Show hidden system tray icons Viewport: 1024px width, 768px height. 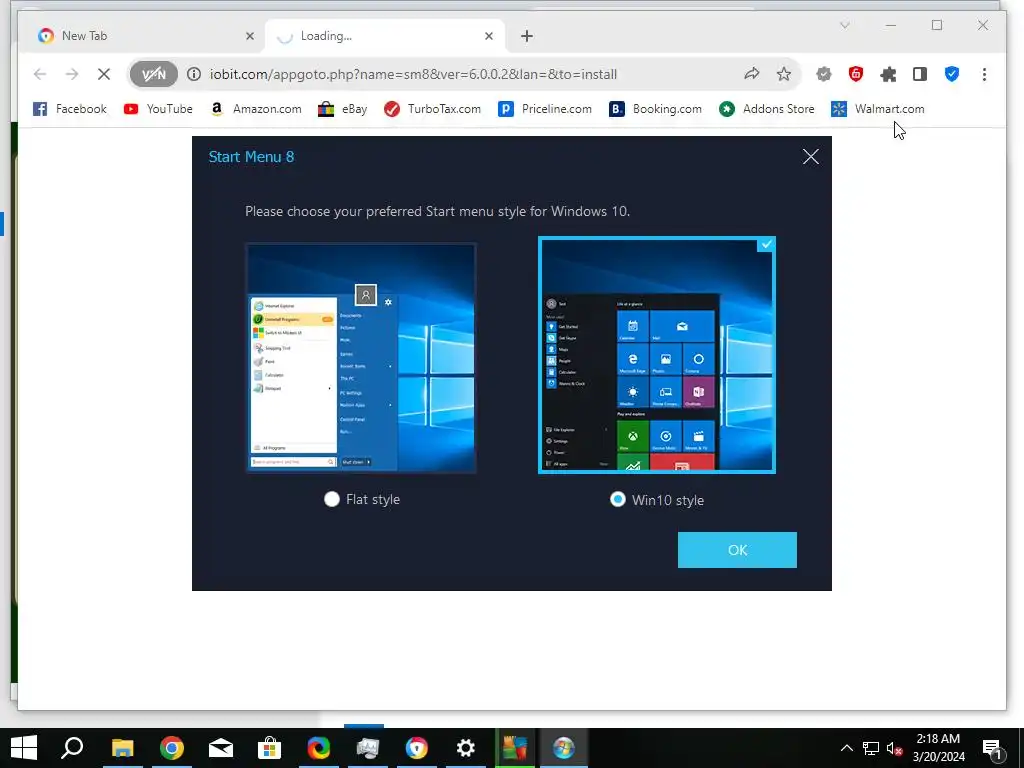[x=846, y=748]
